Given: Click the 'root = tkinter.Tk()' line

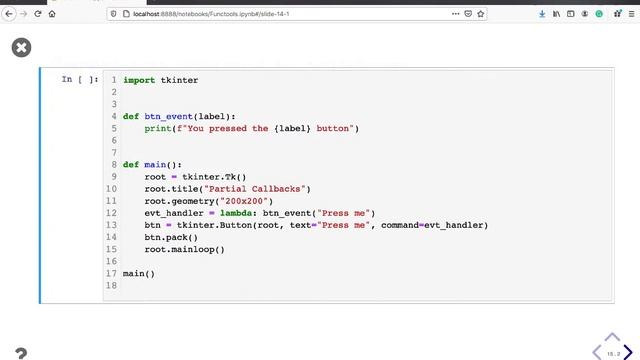Looking at the screenshot, I should coord(195,177).
